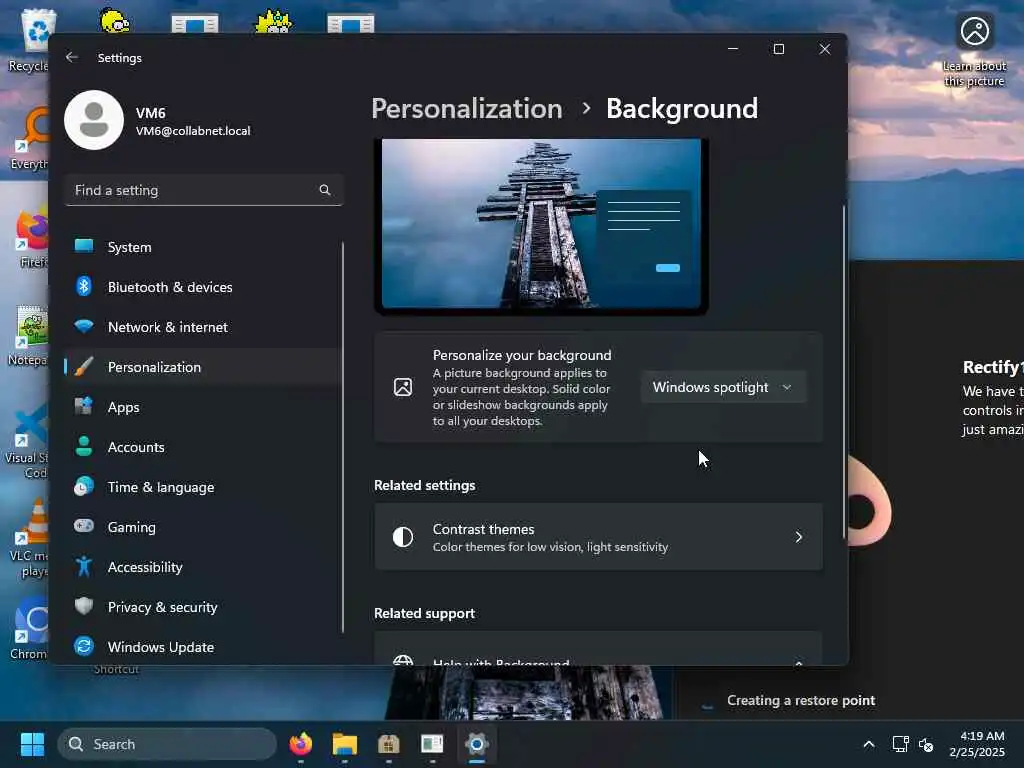Viewport: 1024px width, 768px height.
Task: Click the settings content scrollbar
Action: (x=844, y=372)
